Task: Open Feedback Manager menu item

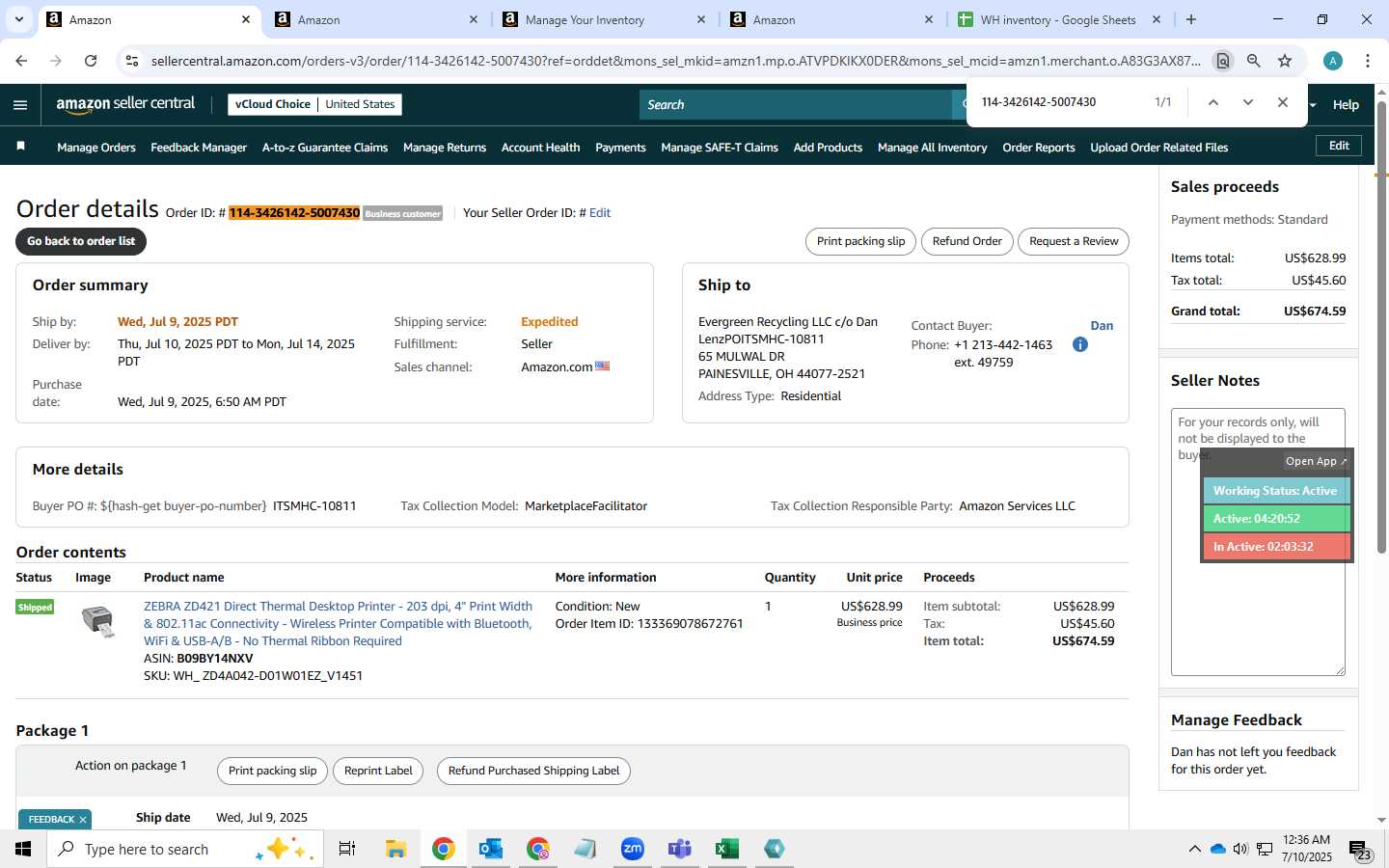Action: point(199,148)
